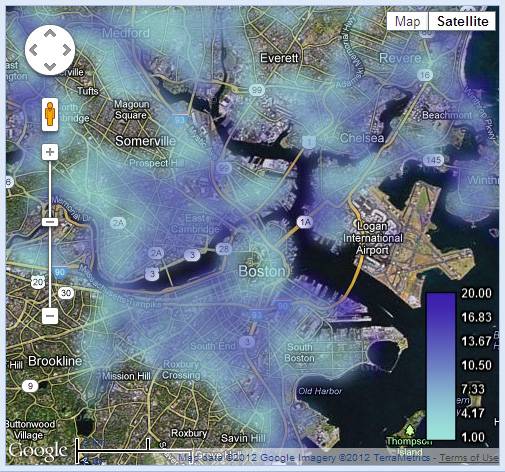This screenshot has width=505, height=472.
Task: Click the Boston city label
Action: pyautogui.click(x=262, y=271)
